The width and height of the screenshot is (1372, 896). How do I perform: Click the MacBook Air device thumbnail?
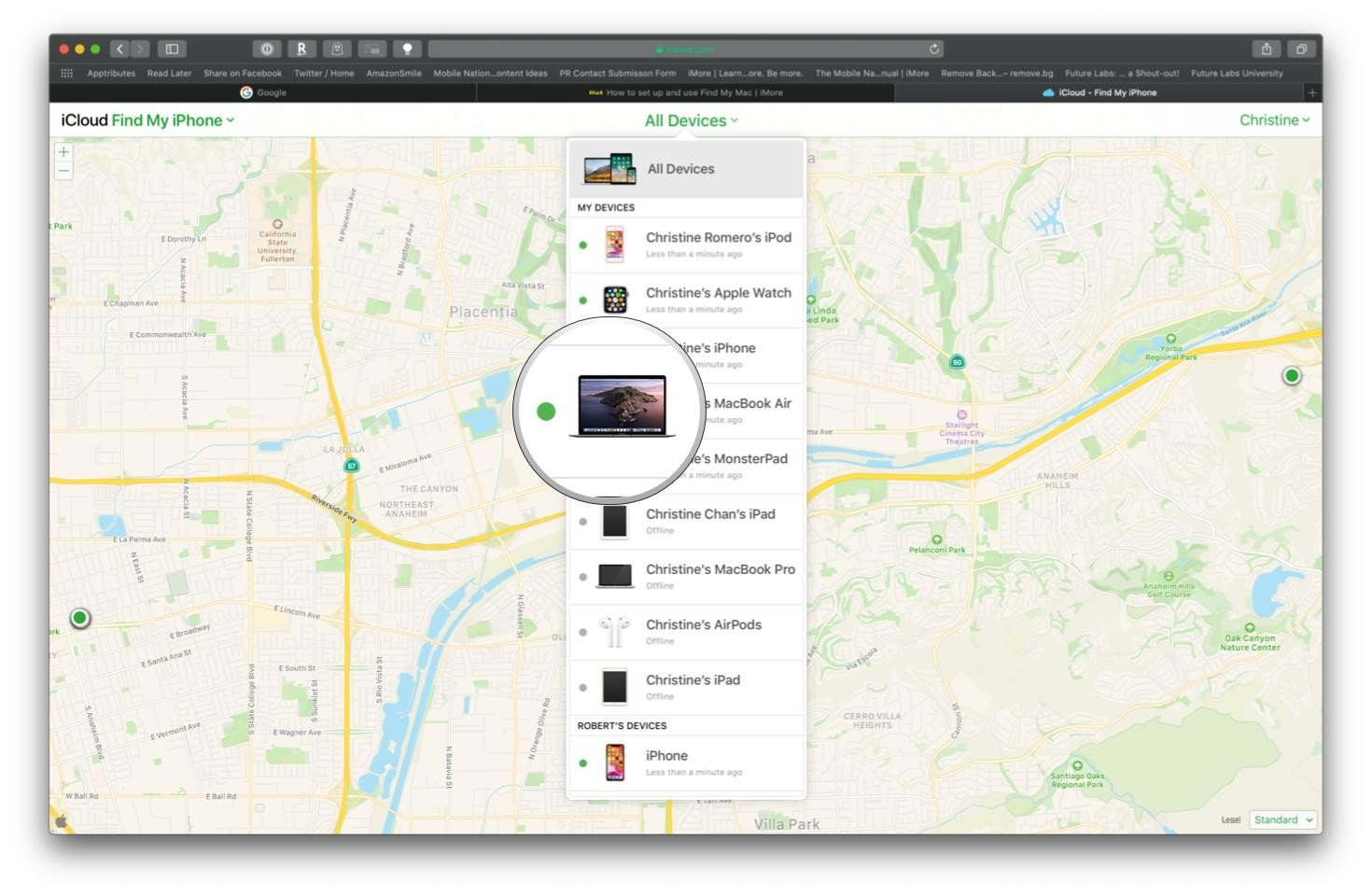coord(623,406)
